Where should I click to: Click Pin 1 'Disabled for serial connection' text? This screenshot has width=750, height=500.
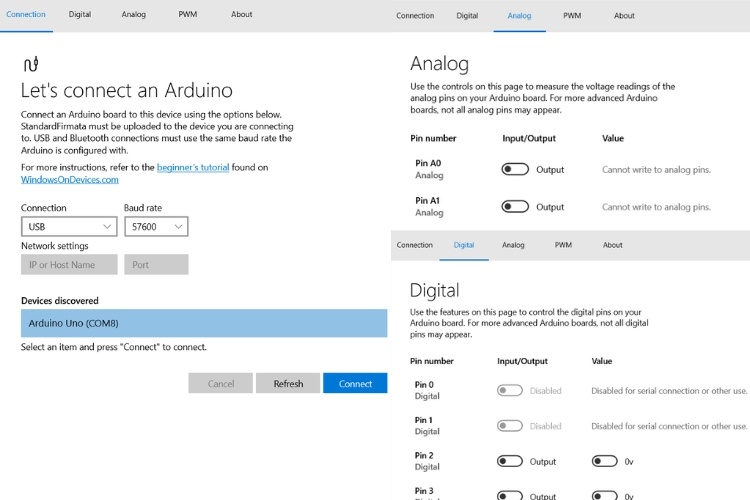[x=669, y=426]
